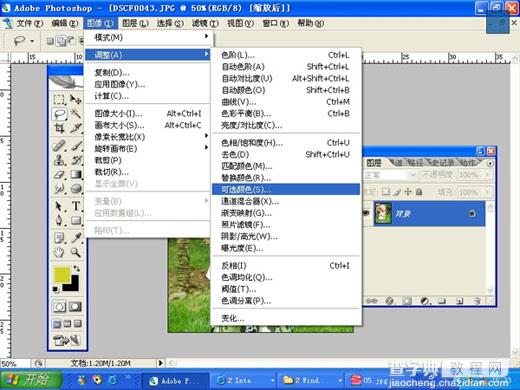This screenshot has width=520, height=390.
Task: Select the Healing Brush tool
Action: (x=59, y=146)
